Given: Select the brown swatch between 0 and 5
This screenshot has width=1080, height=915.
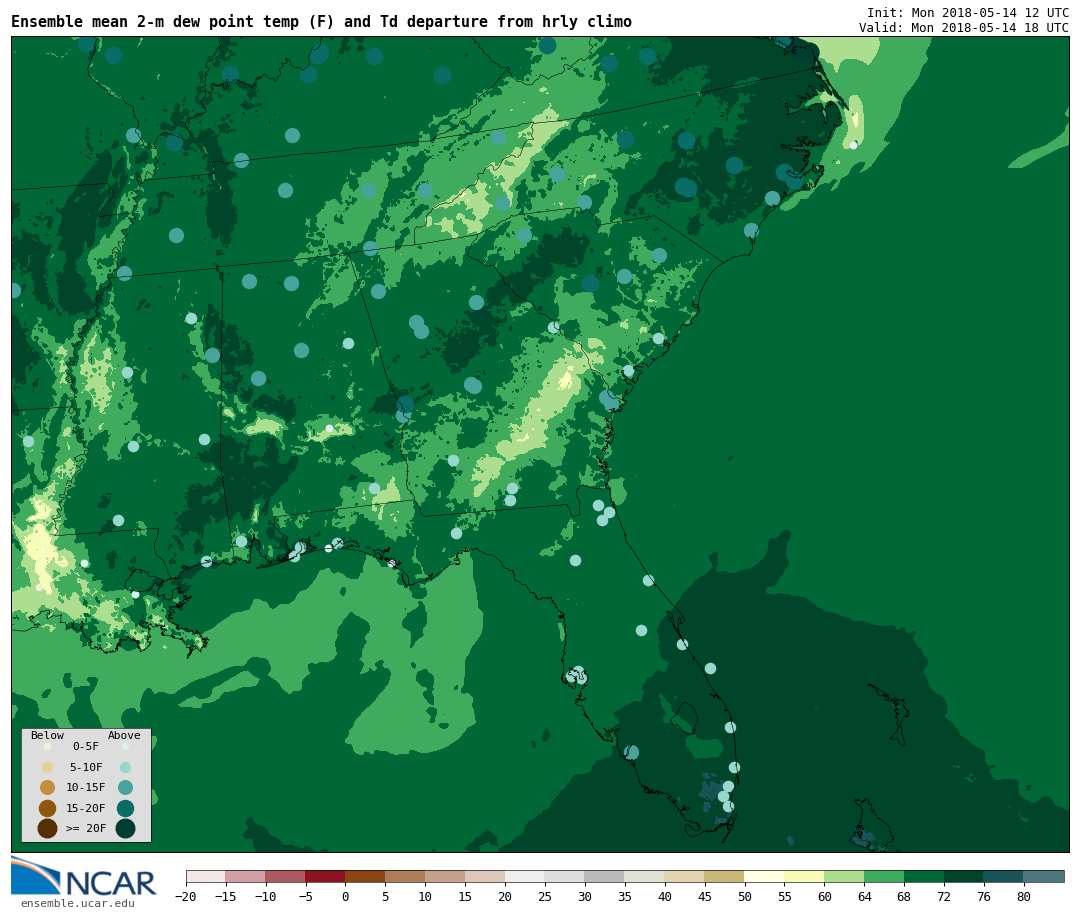Looking at the screenshot, I should coord(365,877).
